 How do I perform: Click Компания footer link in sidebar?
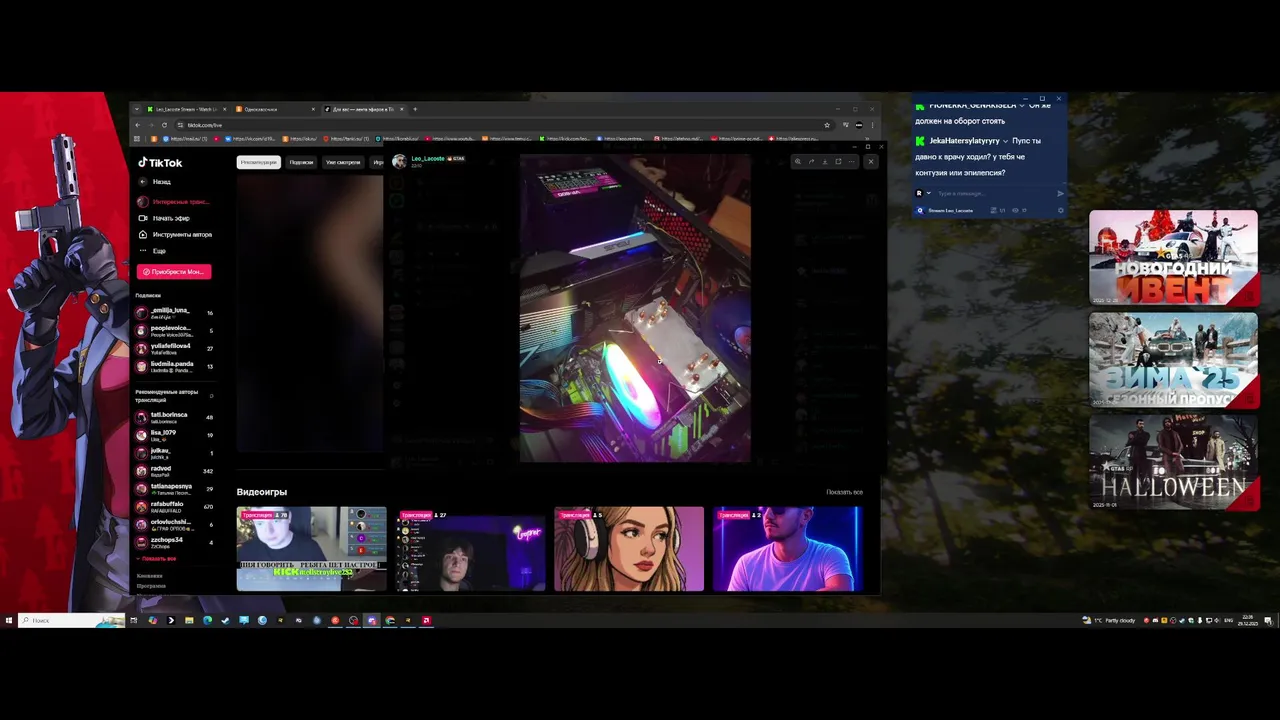(150, 576)
